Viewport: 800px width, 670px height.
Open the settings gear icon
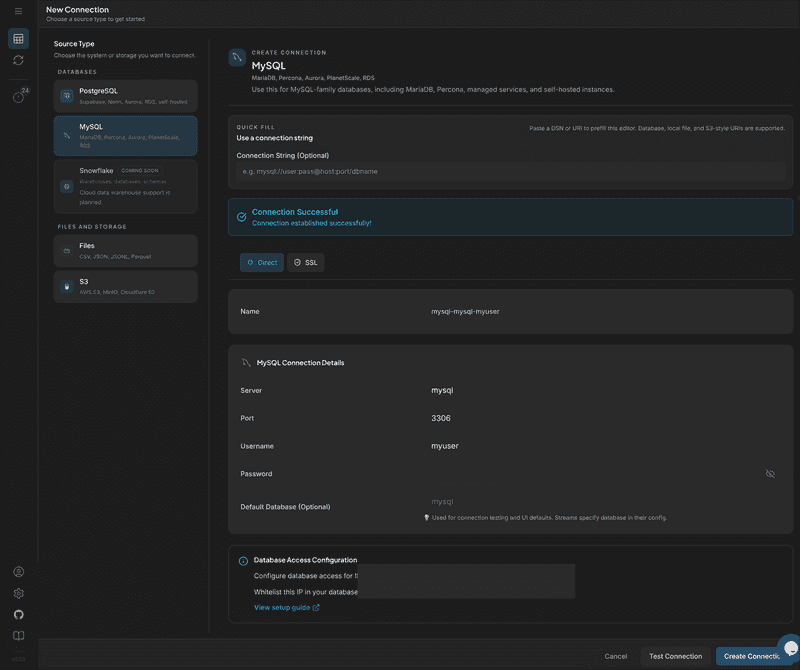[x=18, y=593]
